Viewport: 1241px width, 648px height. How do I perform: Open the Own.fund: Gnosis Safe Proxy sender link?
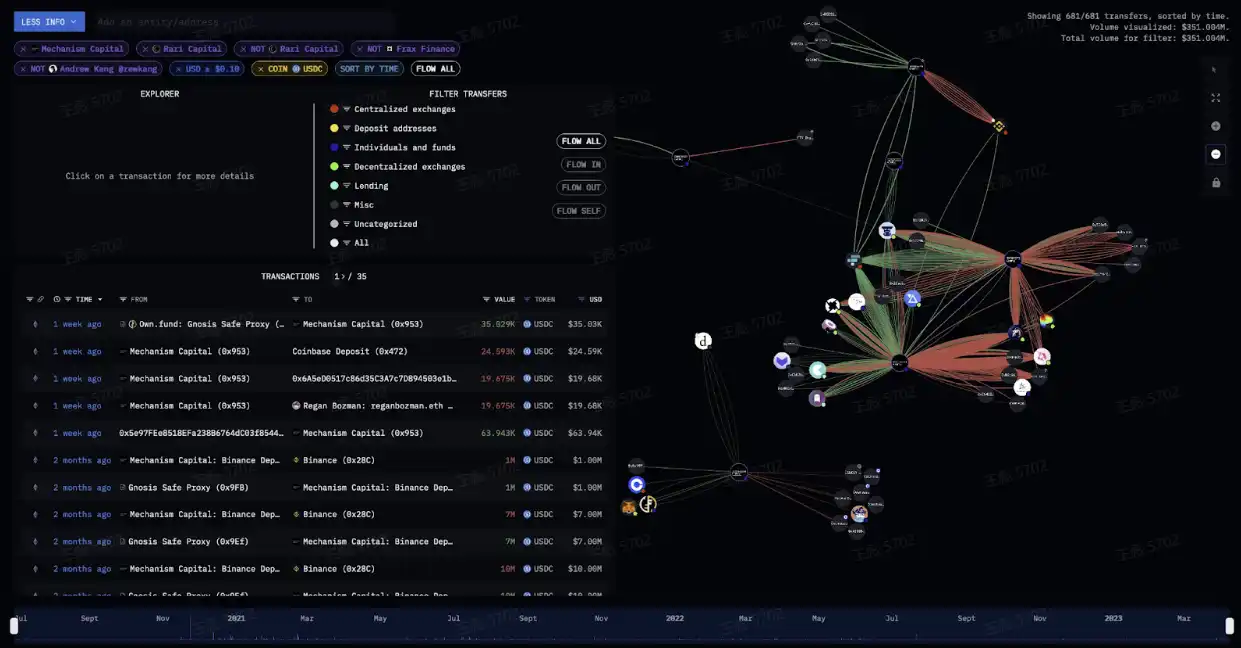click(211, 324)
